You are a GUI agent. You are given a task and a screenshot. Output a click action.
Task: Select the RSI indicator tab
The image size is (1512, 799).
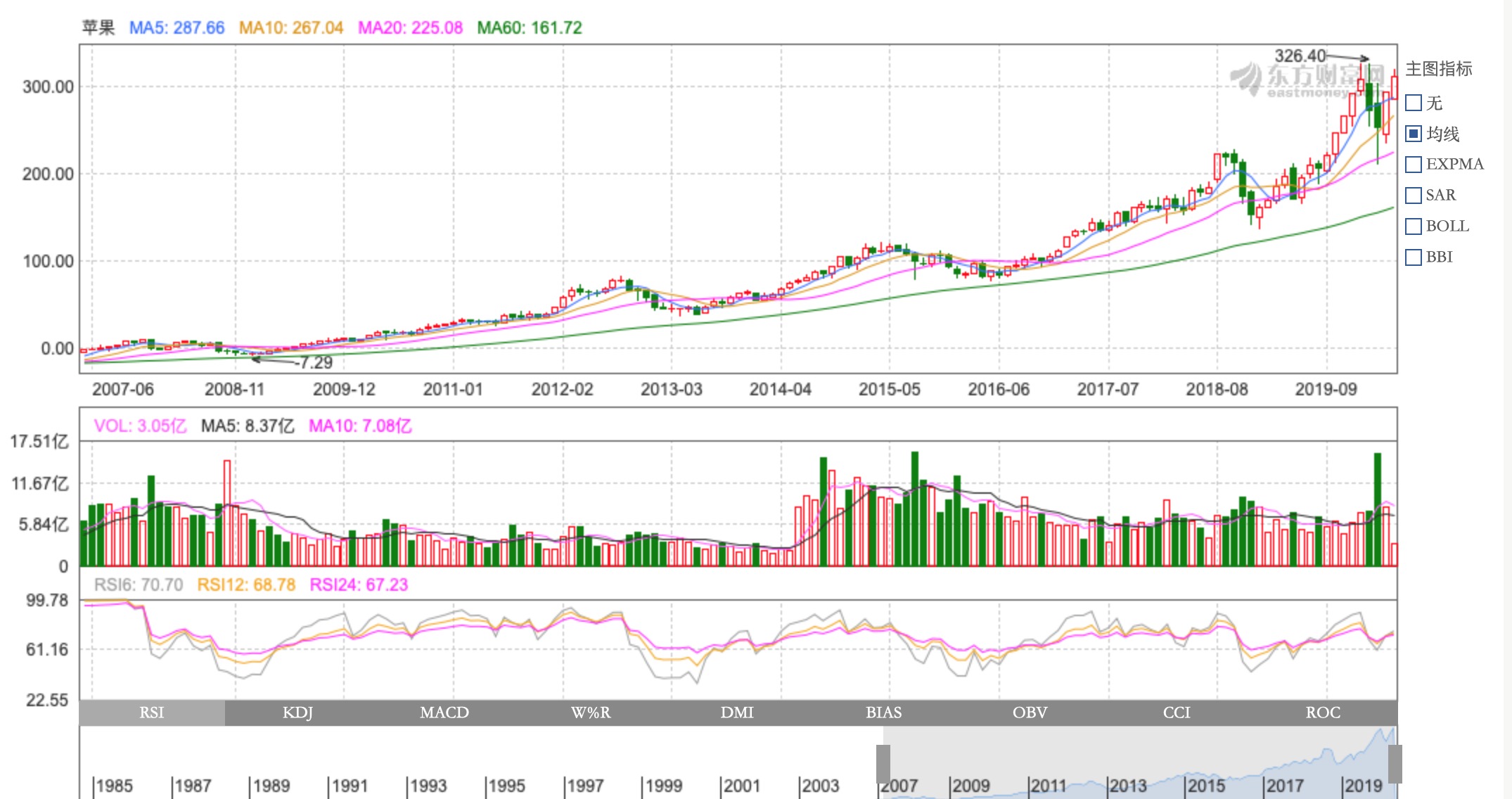152,712
